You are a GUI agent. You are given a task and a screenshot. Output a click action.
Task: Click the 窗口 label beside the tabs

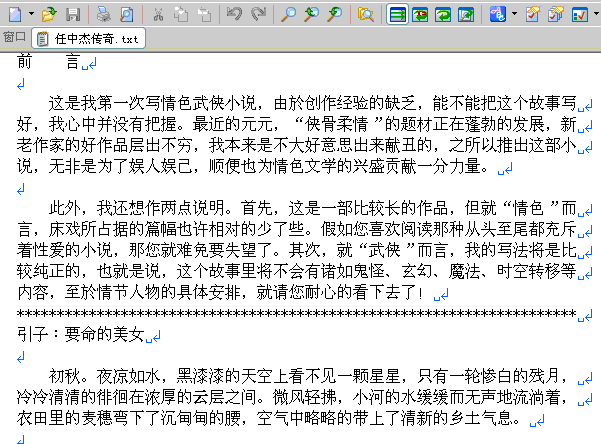(x=15, y=38)
